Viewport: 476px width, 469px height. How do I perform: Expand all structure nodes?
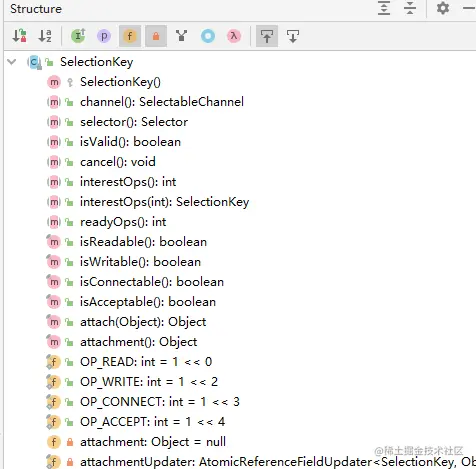(x=384, y=8)
